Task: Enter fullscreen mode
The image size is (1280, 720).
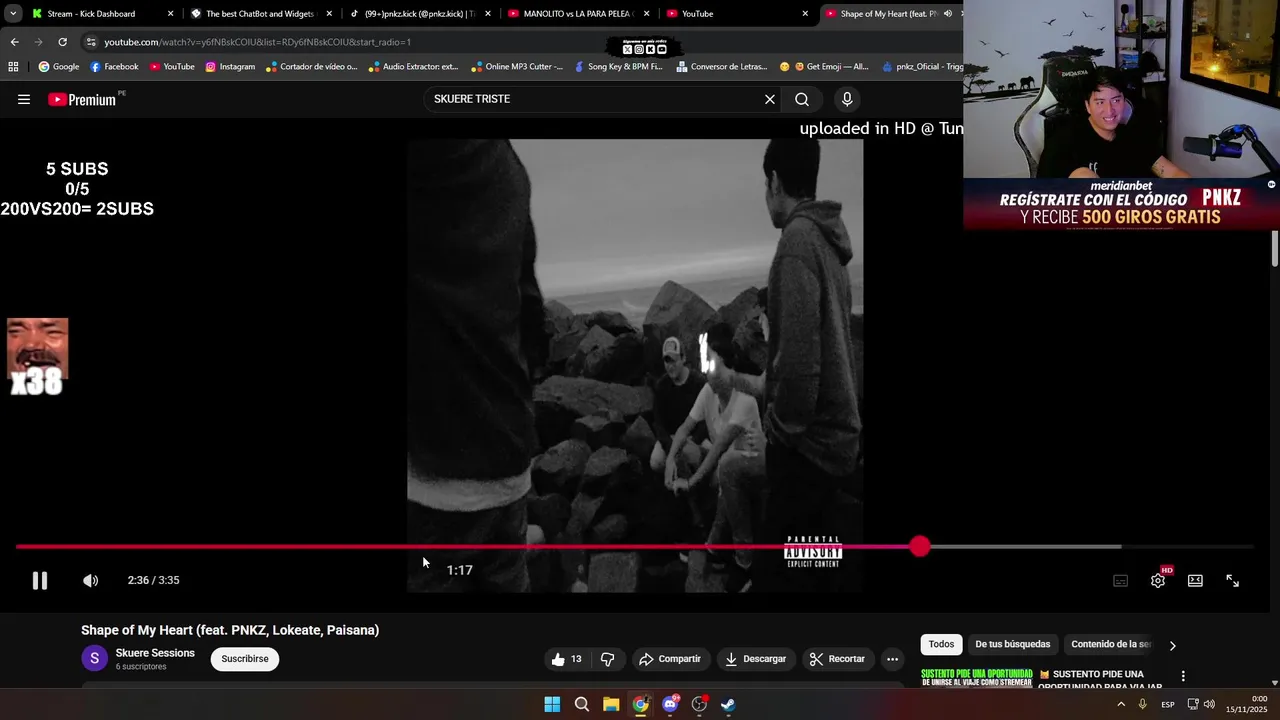Action: click(x=1232, y=580)
